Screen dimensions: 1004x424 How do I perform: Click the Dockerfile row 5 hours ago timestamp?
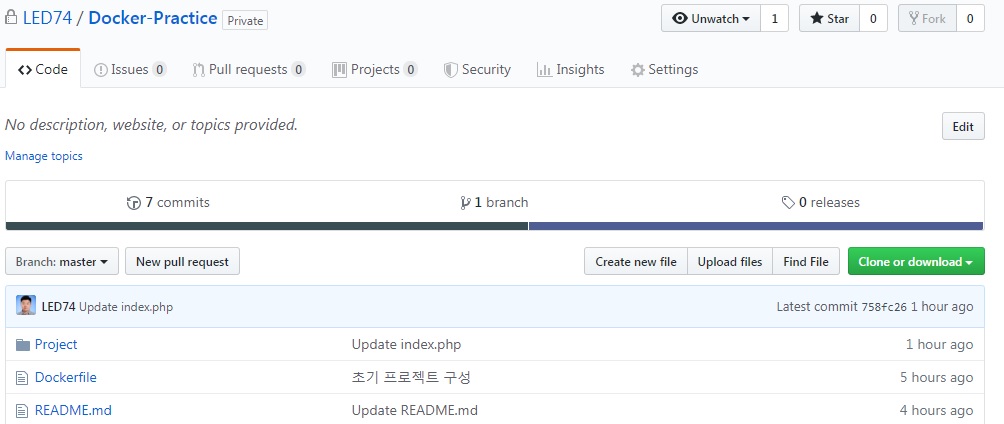coord(937,377)
